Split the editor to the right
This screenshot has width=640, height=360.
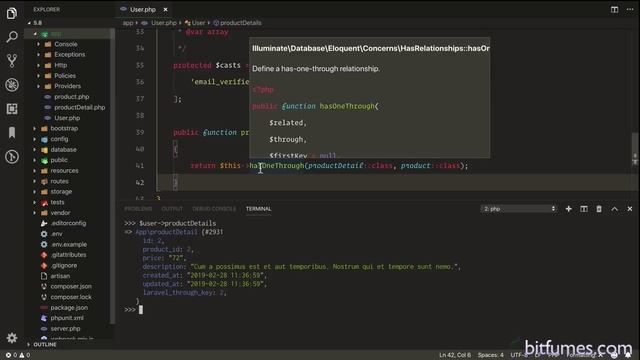614,9
